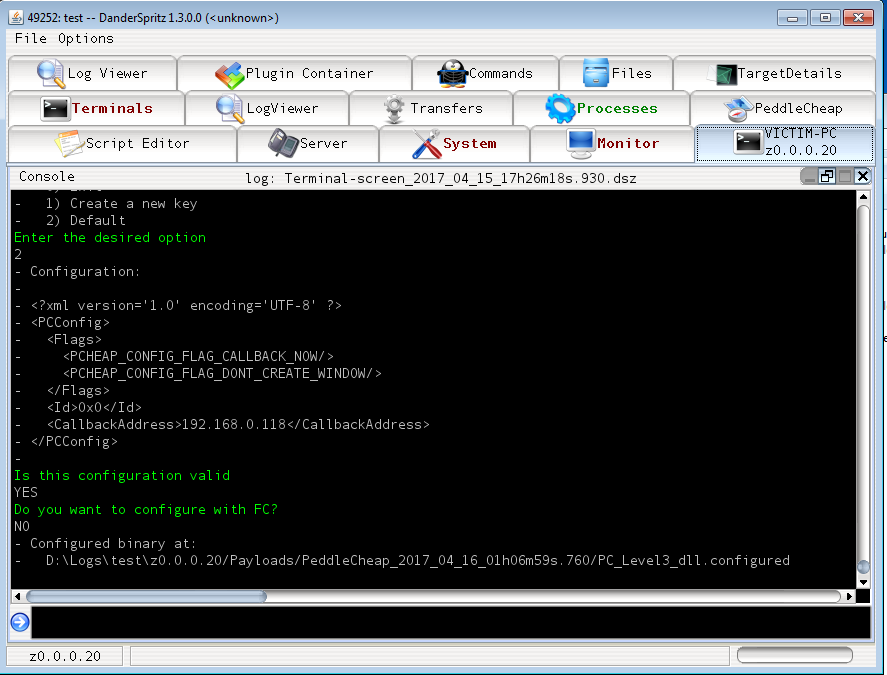The image size is (887, 675).
Task: Click "Do you want to configure with FC?"
Action: tap(146, 509)
